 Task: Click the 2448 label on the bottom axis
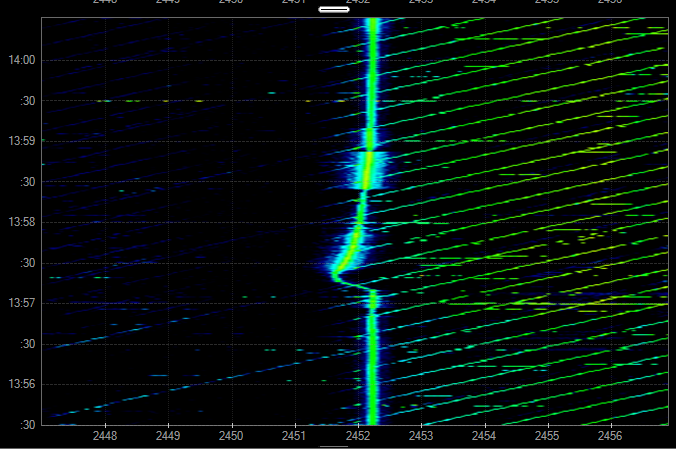click(x=105, y=436)
